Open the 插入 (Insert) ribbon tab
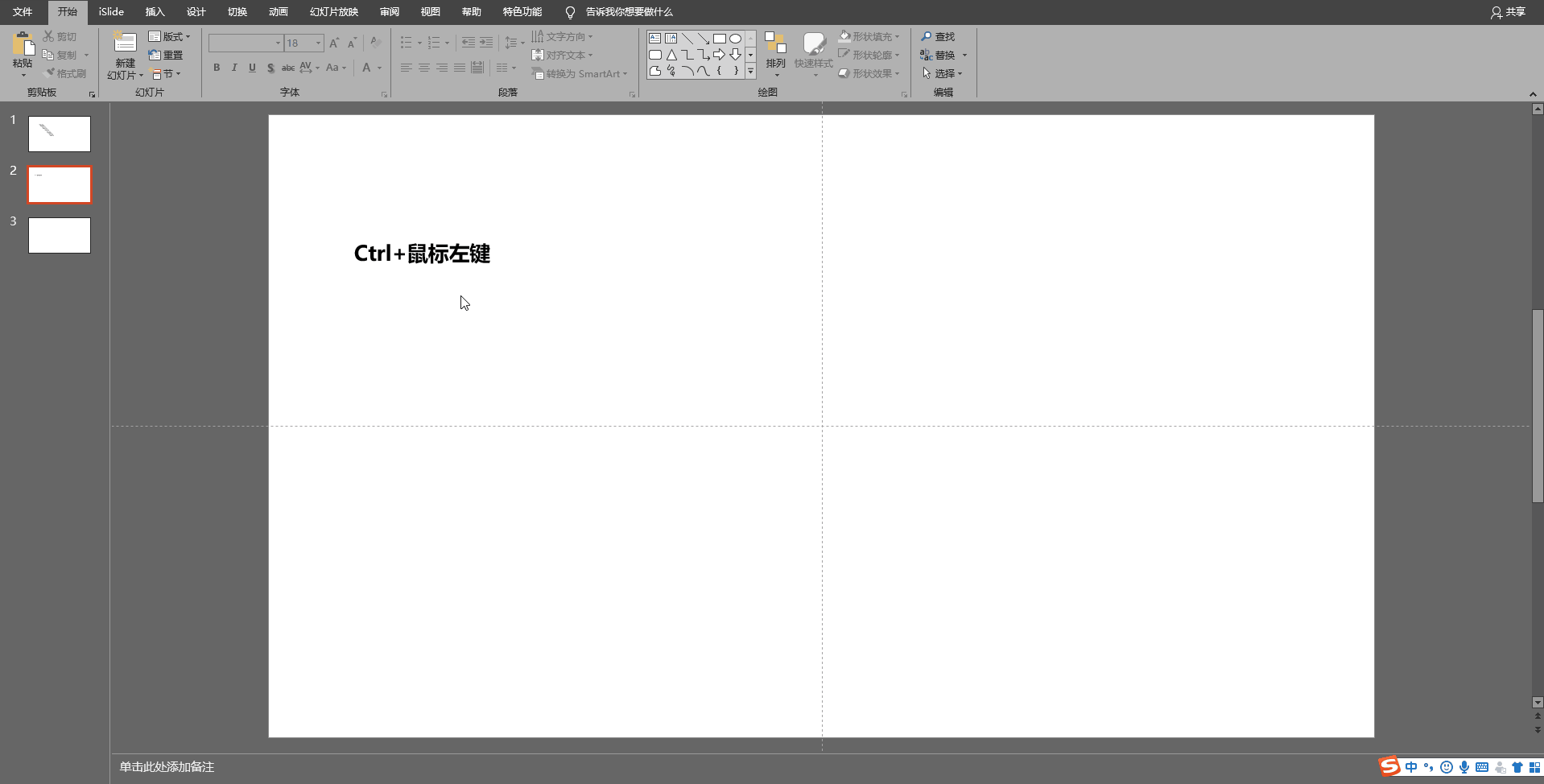 coord(155,12)
